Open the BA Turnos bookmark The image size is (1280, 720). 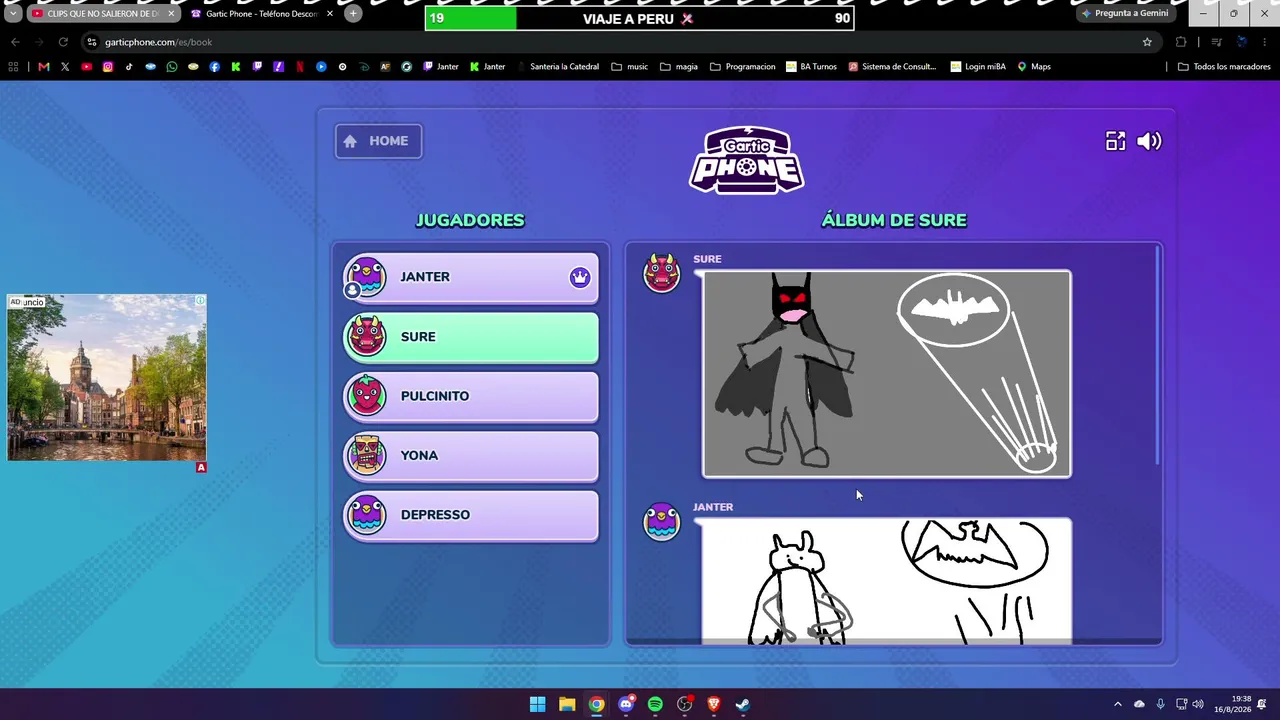coord(811,67)
